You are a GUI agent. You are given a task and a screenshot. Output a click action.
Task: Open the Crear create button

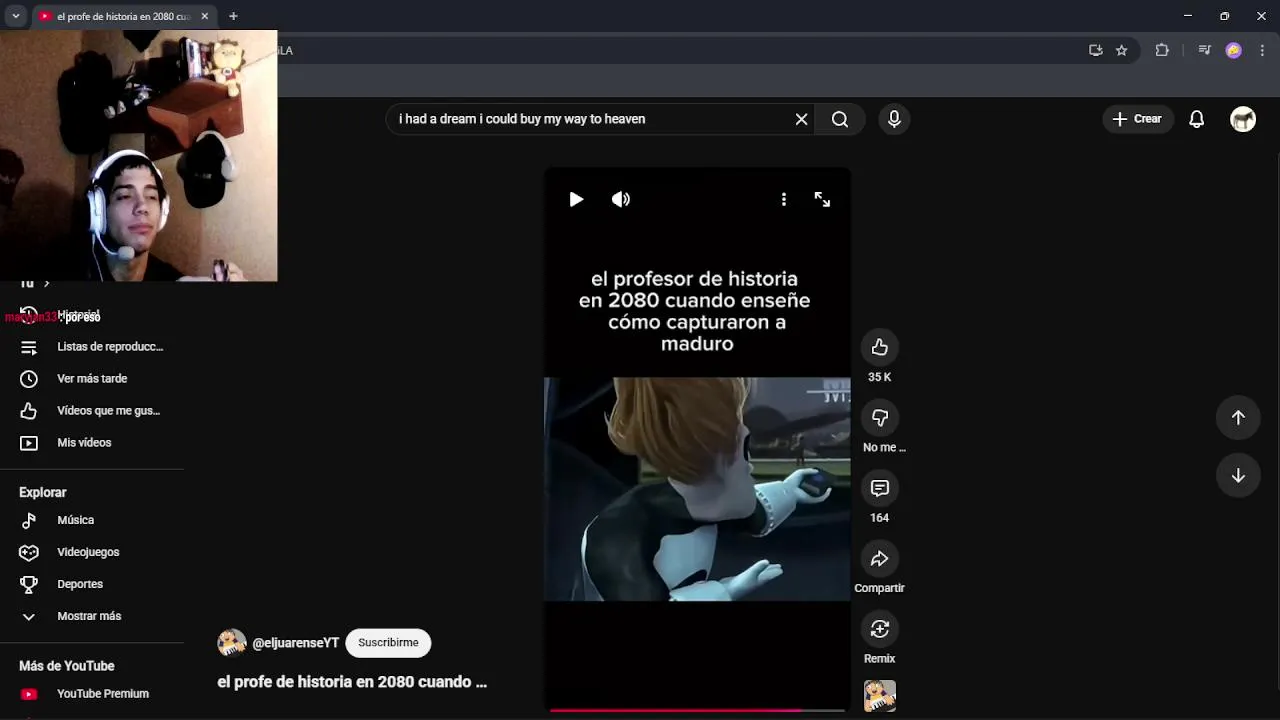[1137, 119]
